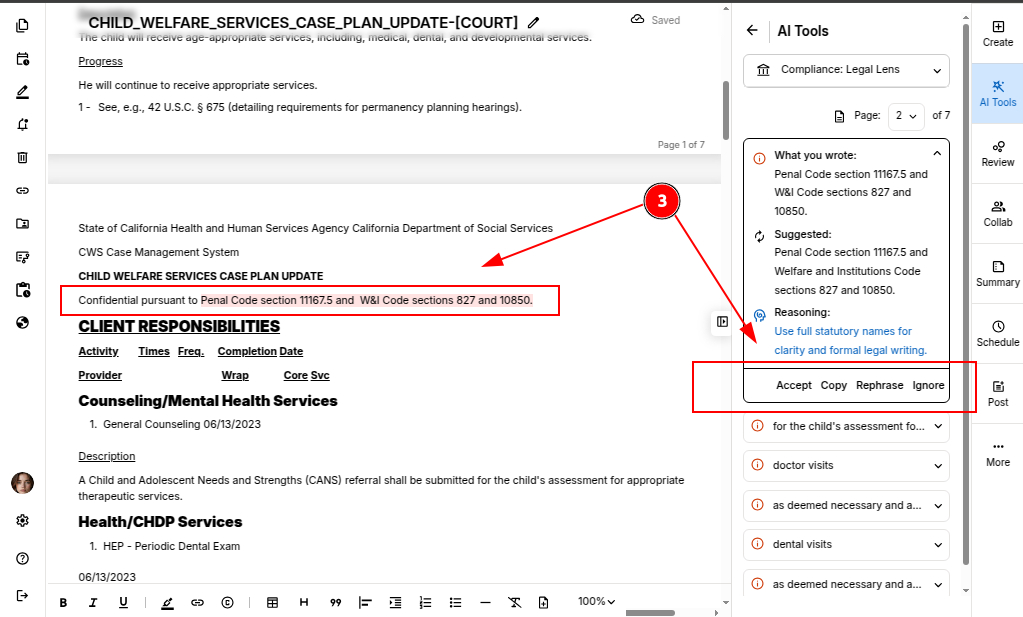
Task: Click the user profile avatar
Action: 22,483
